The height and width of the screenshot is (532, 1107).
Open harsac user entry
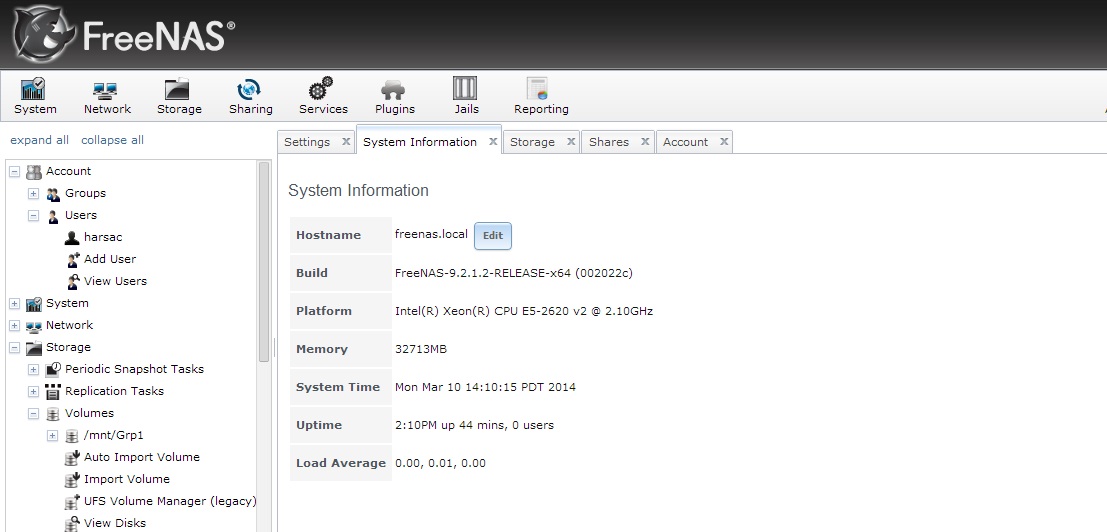(x=103, y=237)
